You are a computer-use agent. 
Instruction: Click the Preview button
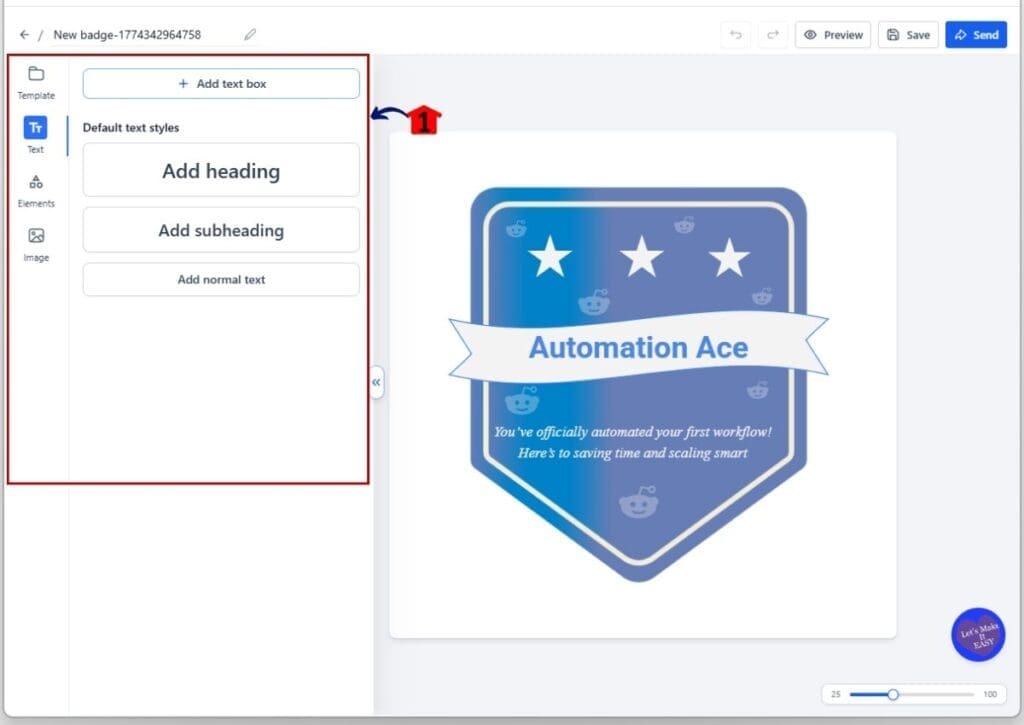pyautogui.click(x=833, y=35)
